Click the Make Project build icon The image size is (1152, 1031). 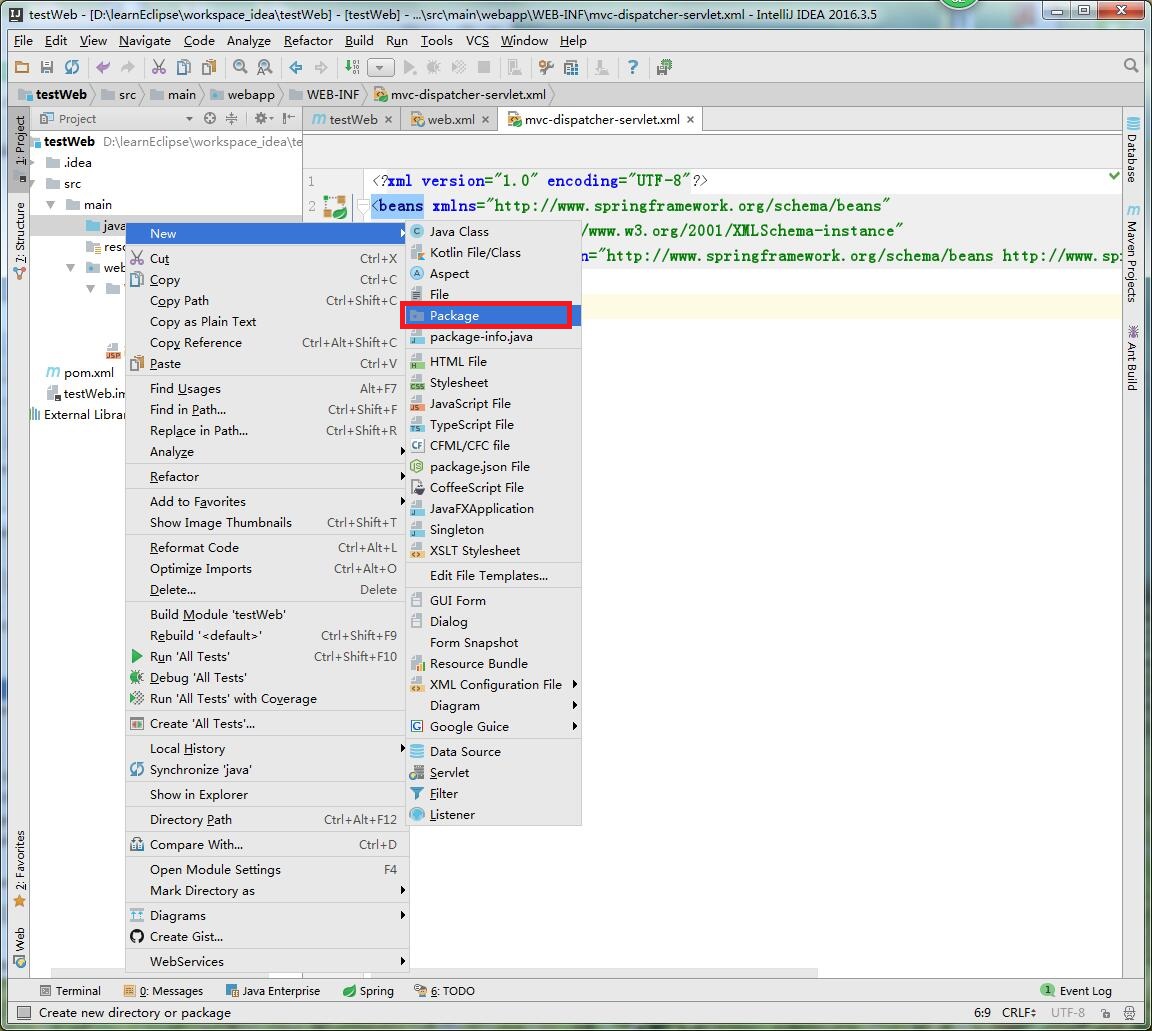[x=353, y=68]
